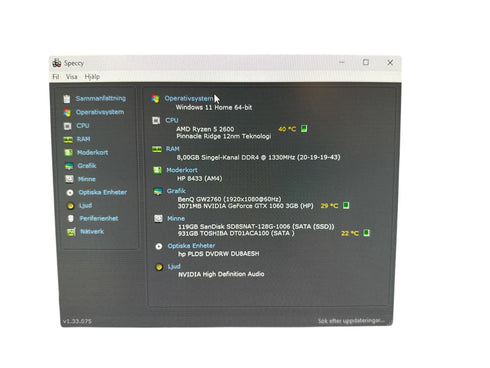Click the CPU heading in summary panel

pyautogui.click(x=172, y=120)
